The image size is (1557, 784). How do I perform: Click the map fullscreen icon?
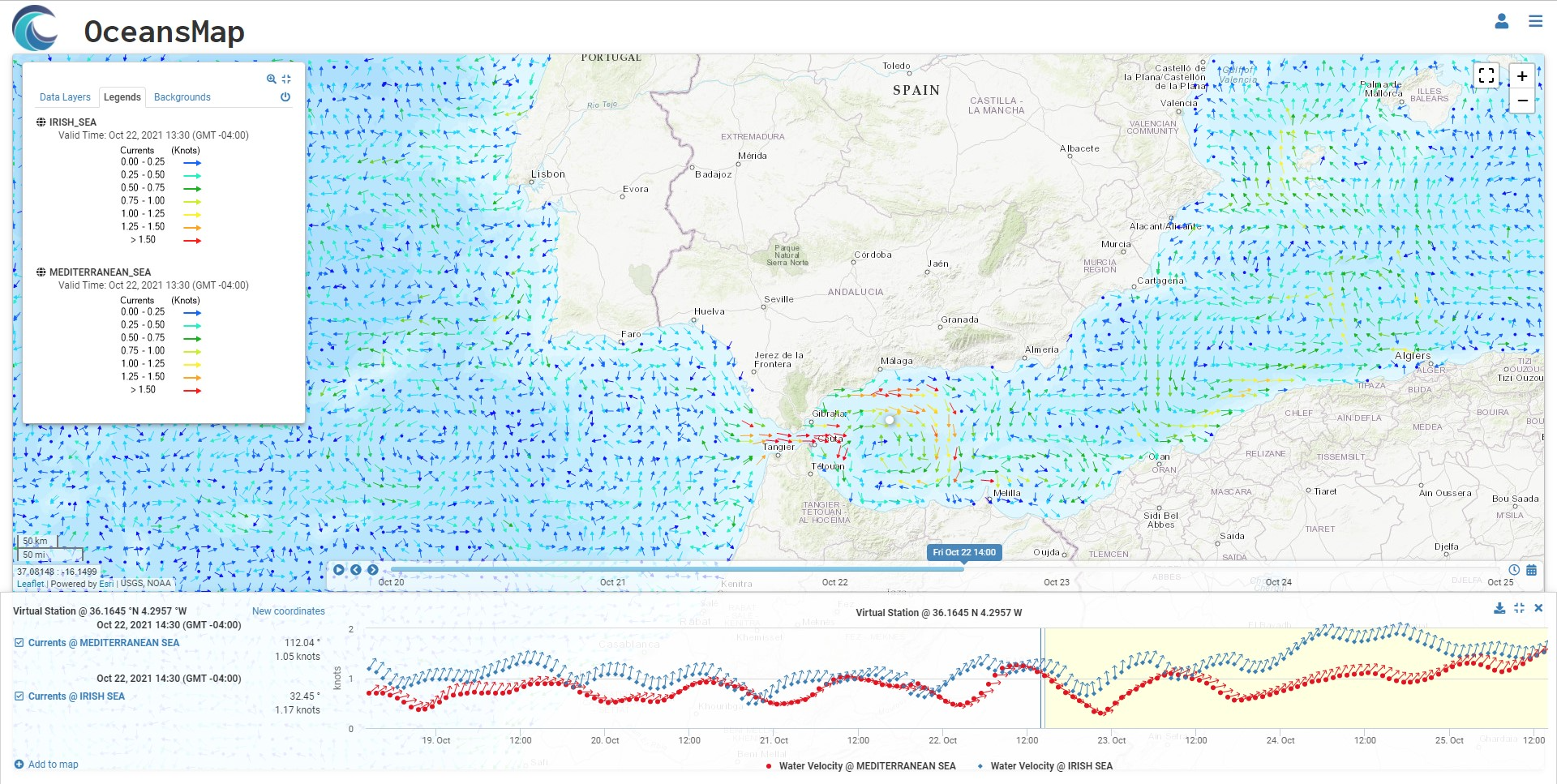[x=1486, y=75]
